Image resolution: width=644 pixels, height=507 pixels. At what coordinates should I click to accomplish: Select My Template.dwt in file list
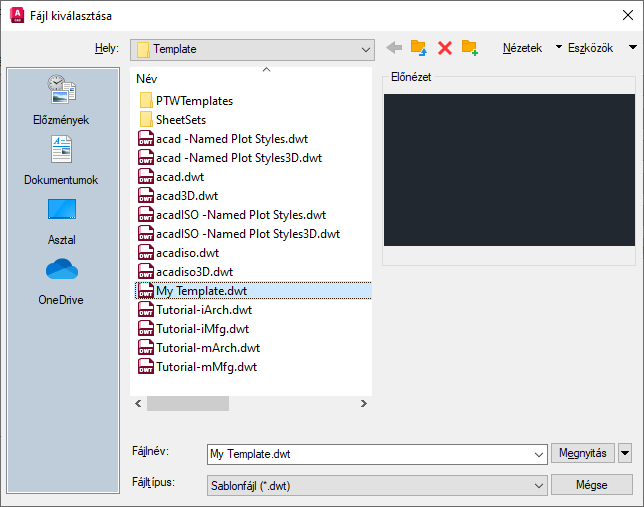click(x=253, y=290)
